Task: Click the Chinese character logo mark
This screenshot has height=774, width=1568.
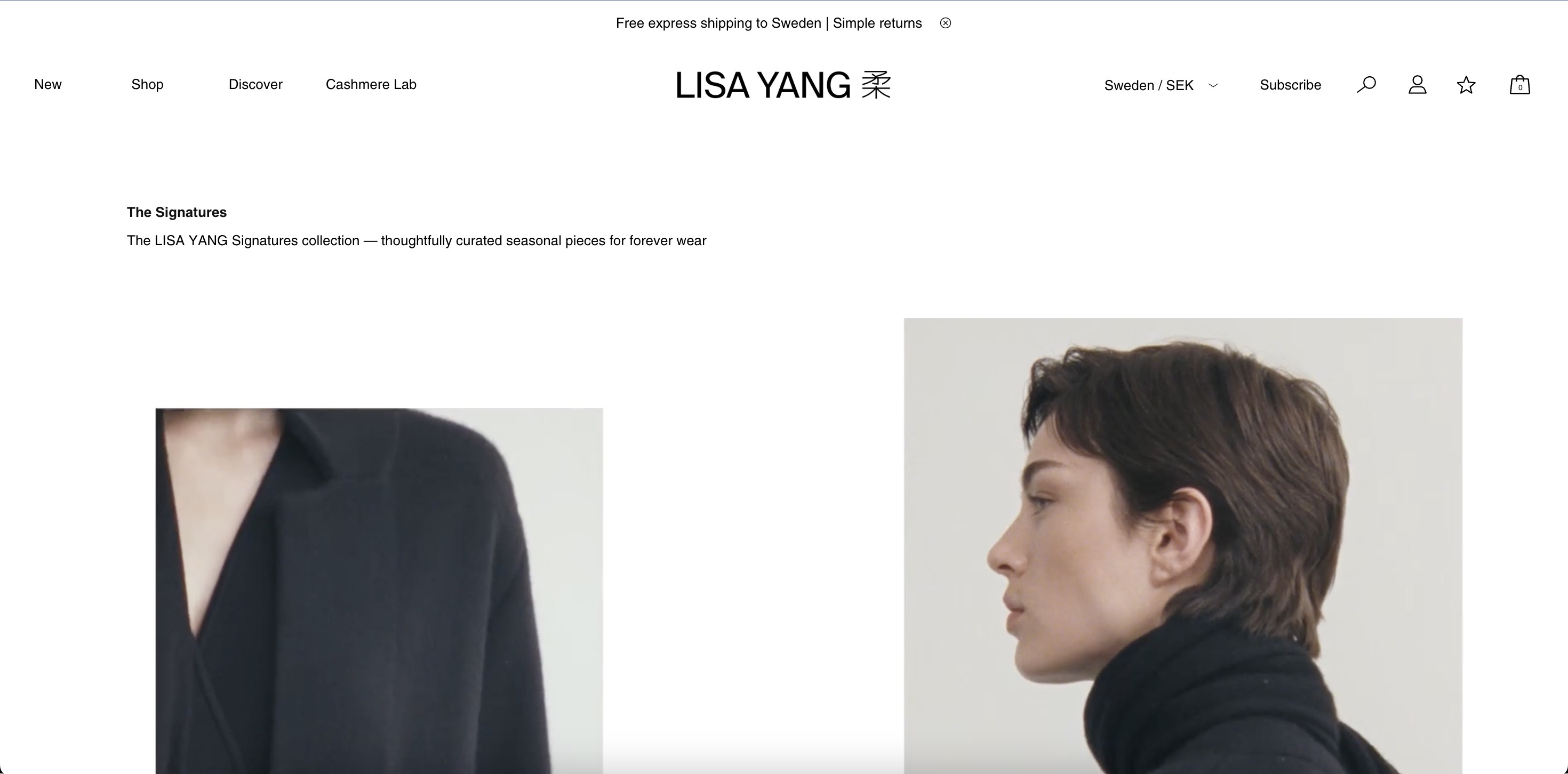Action: 876,85
